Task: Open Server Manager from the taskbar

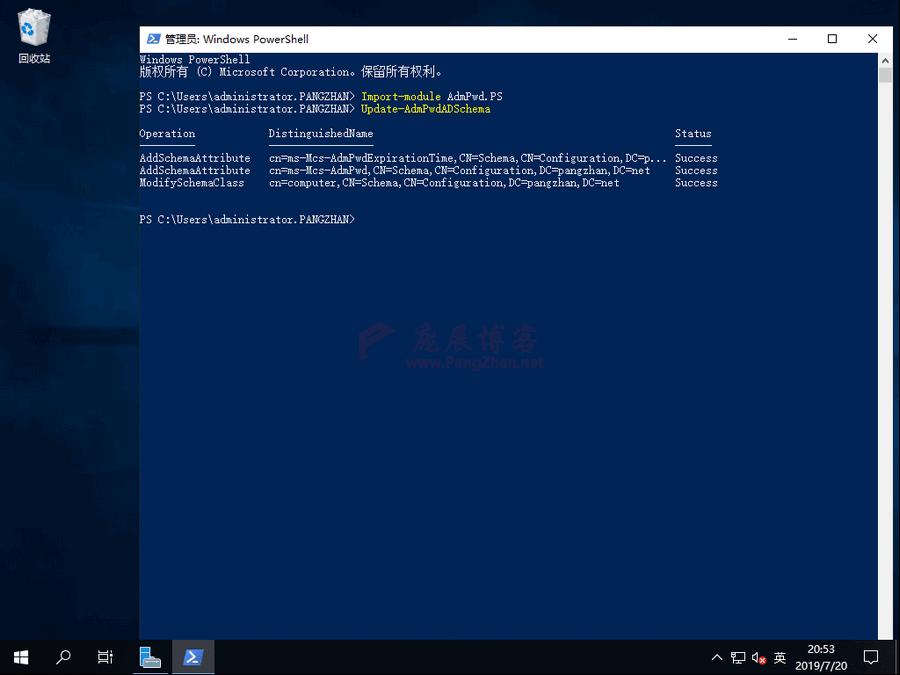Action: 150,657
